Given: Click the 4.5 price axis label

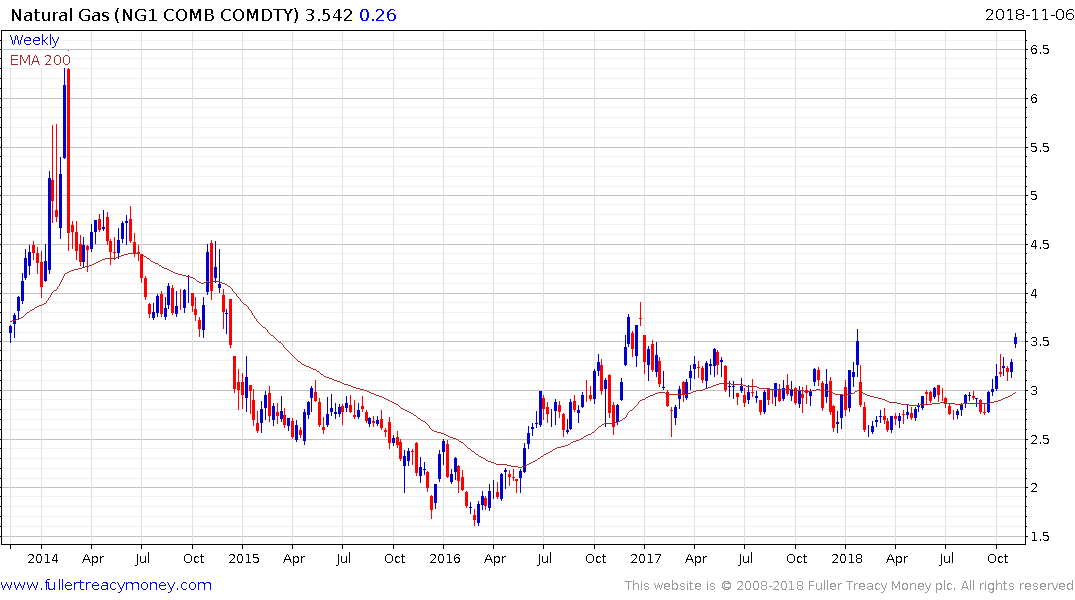Looking at the screenshot, I should click(1039, 245).
